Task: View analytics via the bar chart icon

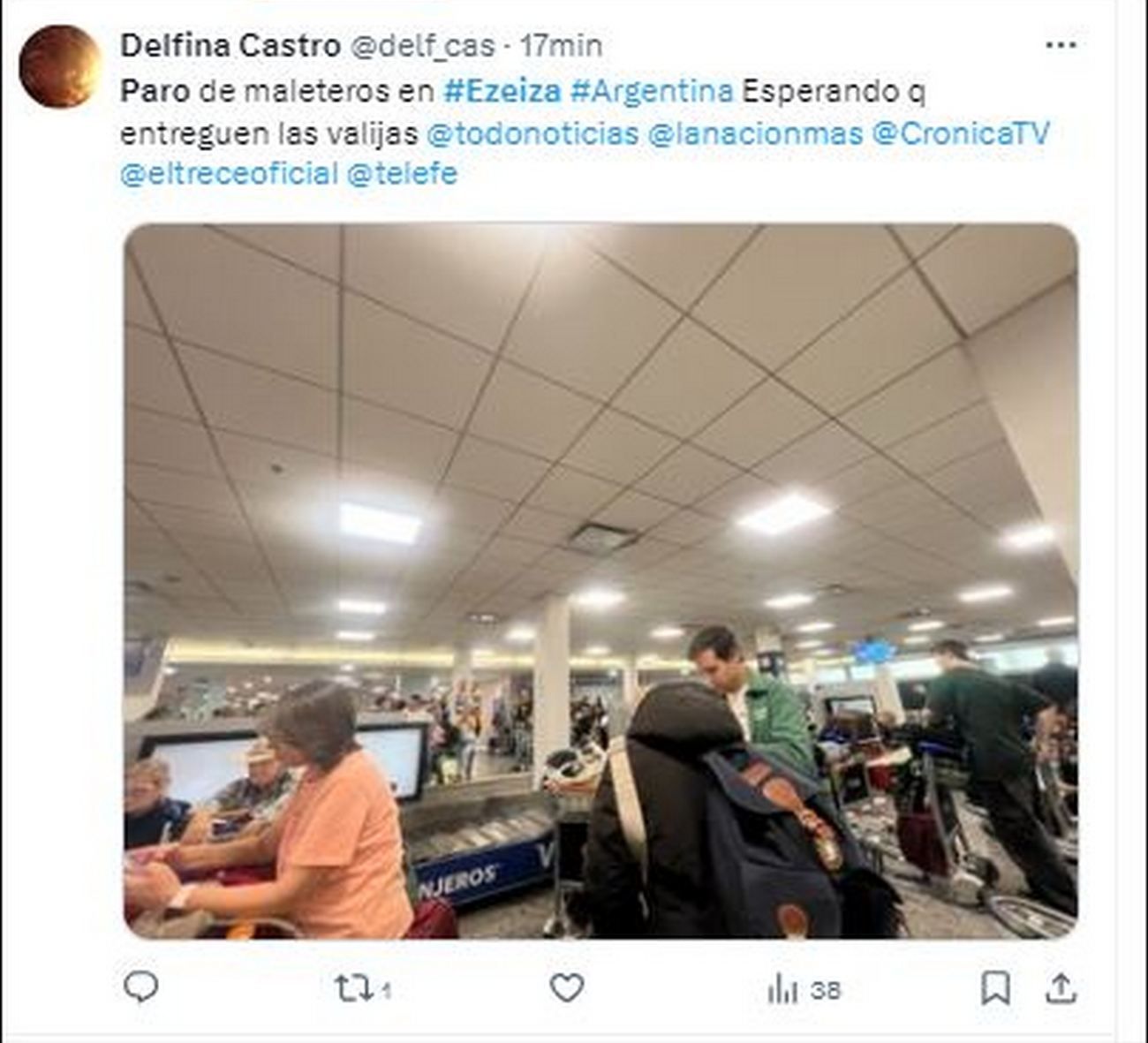Action: [782, 989]
